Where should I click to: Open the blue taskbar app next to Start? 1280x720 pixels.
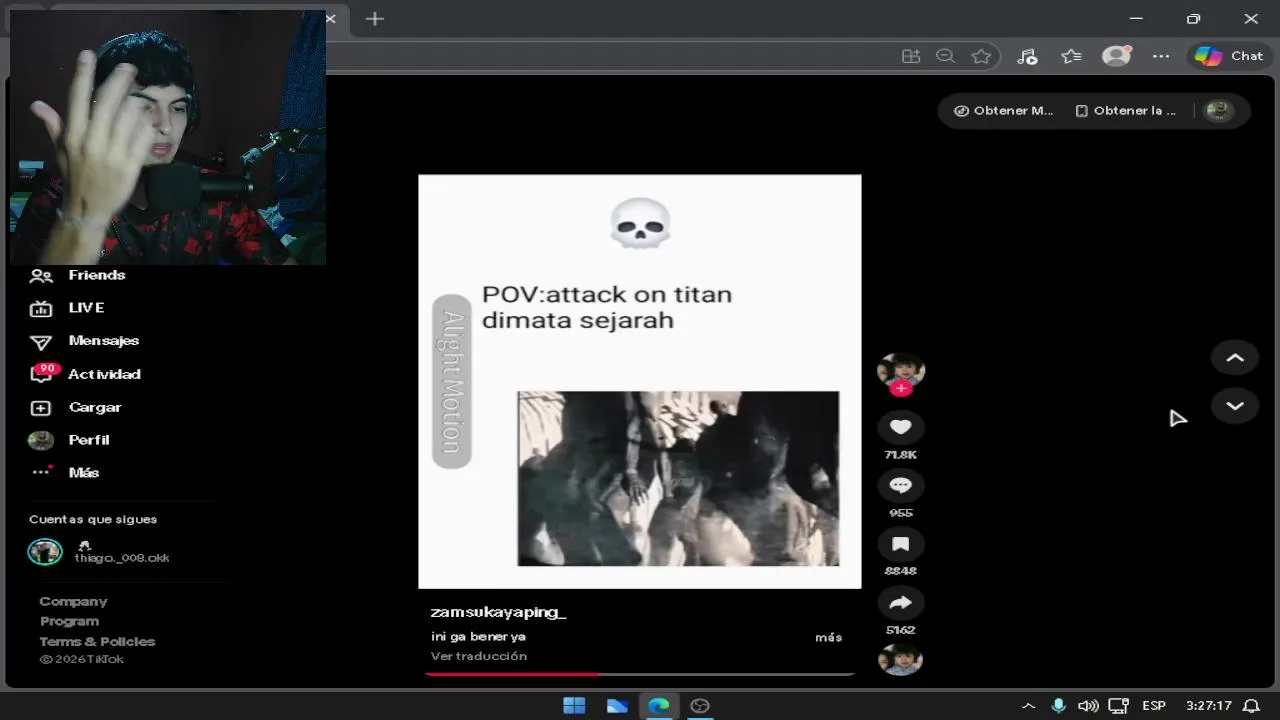(x=617, y=706)
